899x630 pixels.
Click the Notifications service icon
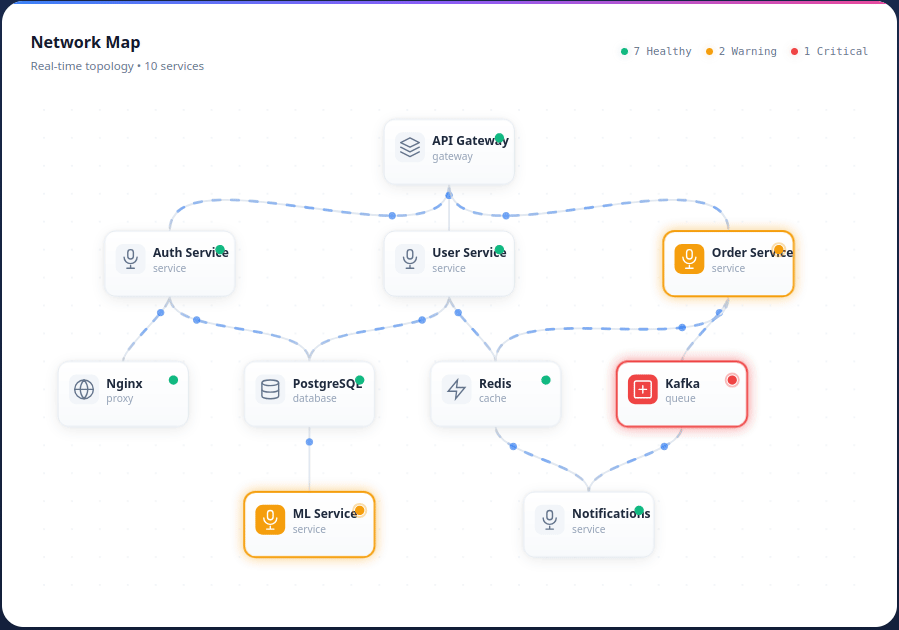click(x=549, y=519)
